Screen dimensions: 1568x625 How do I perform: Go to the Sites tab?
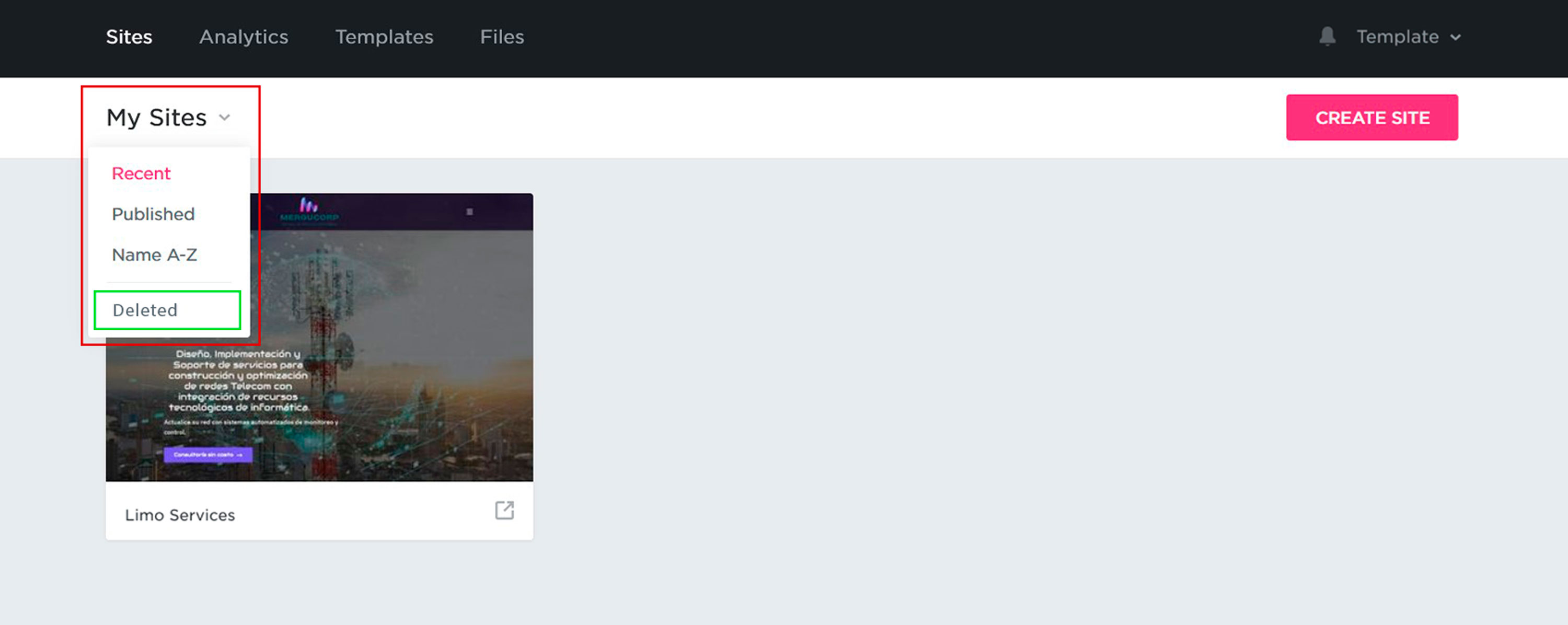(x=129, y=37)
